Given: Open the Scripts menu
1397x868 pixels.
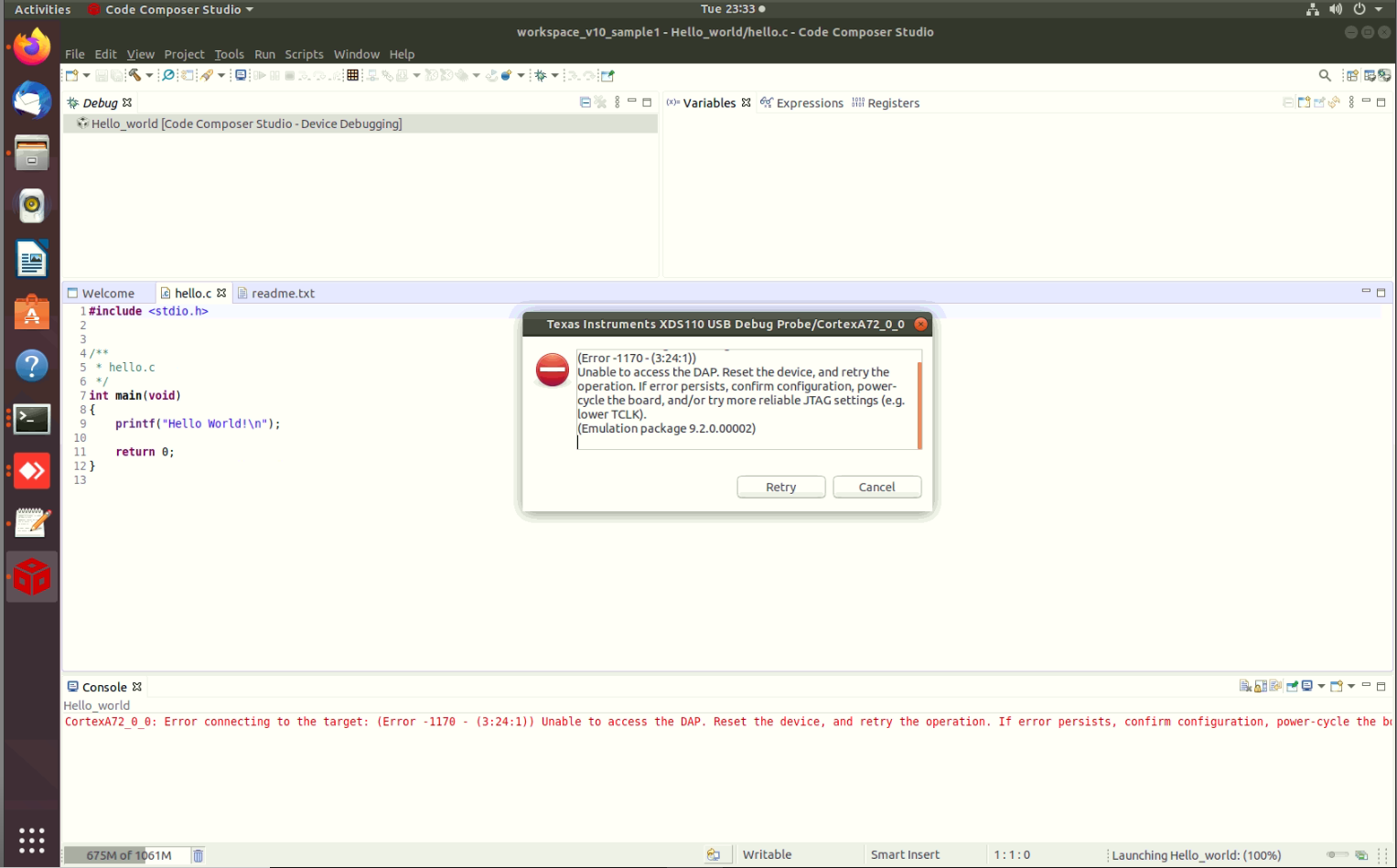Looking at the screenshot, I should [304, 54].
